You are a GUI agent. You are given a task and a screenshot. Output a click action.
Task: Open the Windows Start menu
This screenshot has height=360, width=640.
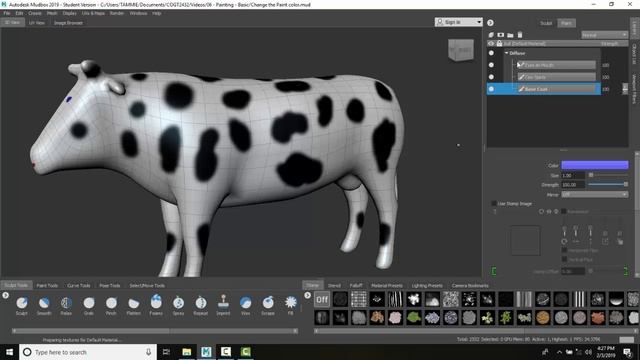9,352
